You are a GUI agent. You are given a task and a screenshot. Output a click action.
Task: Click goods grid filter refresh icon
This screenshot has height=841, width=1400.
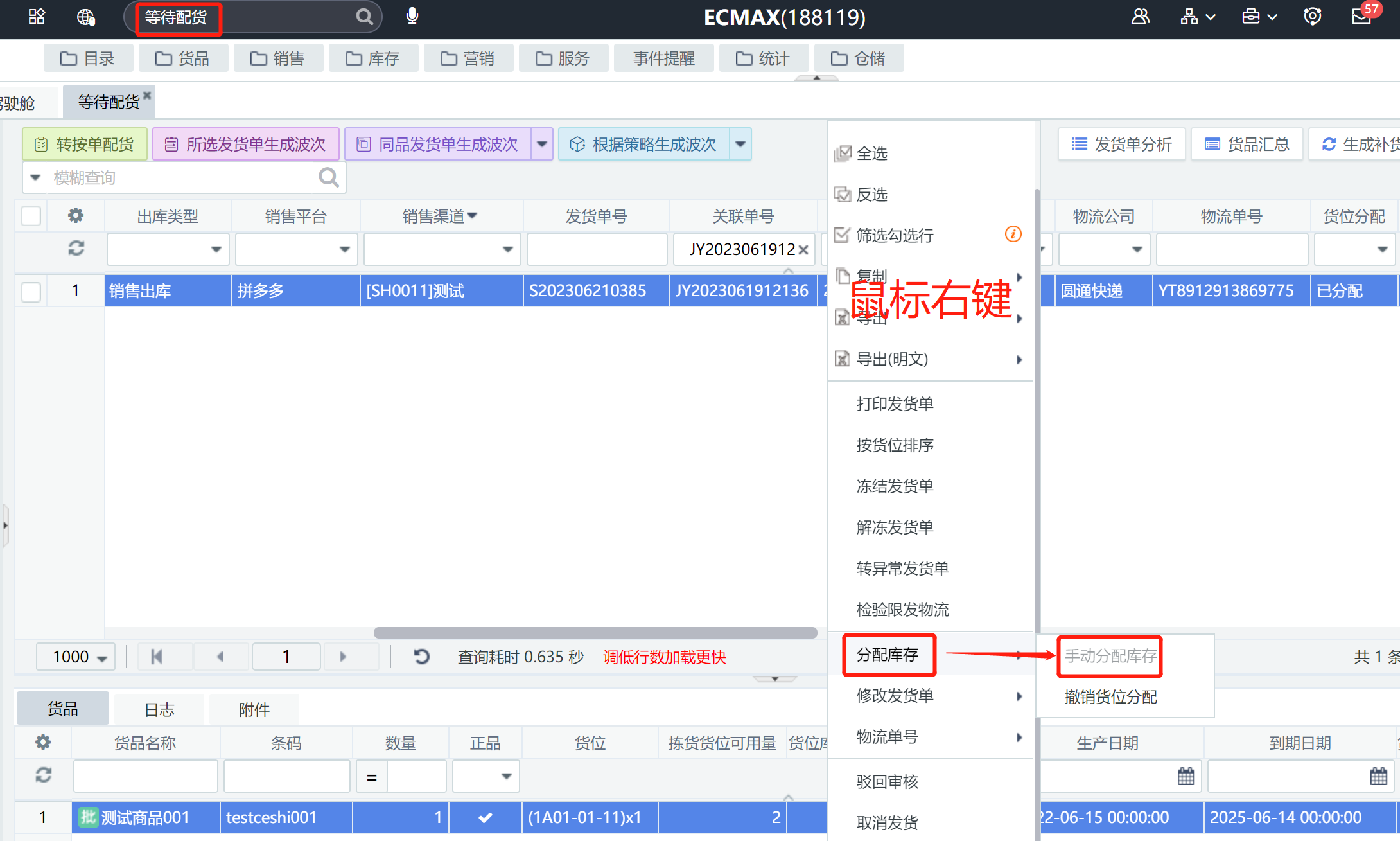43,775
